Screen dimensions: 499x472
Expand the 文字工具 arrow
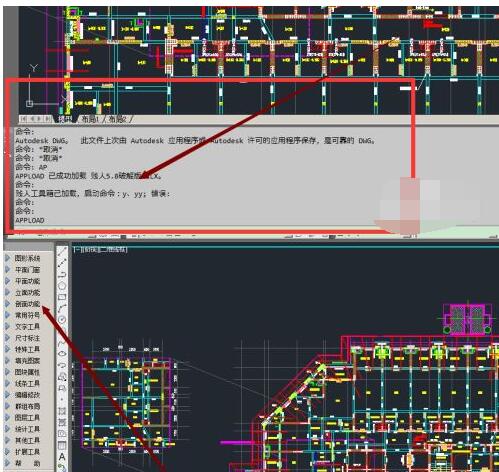click(x=8, y=326)
